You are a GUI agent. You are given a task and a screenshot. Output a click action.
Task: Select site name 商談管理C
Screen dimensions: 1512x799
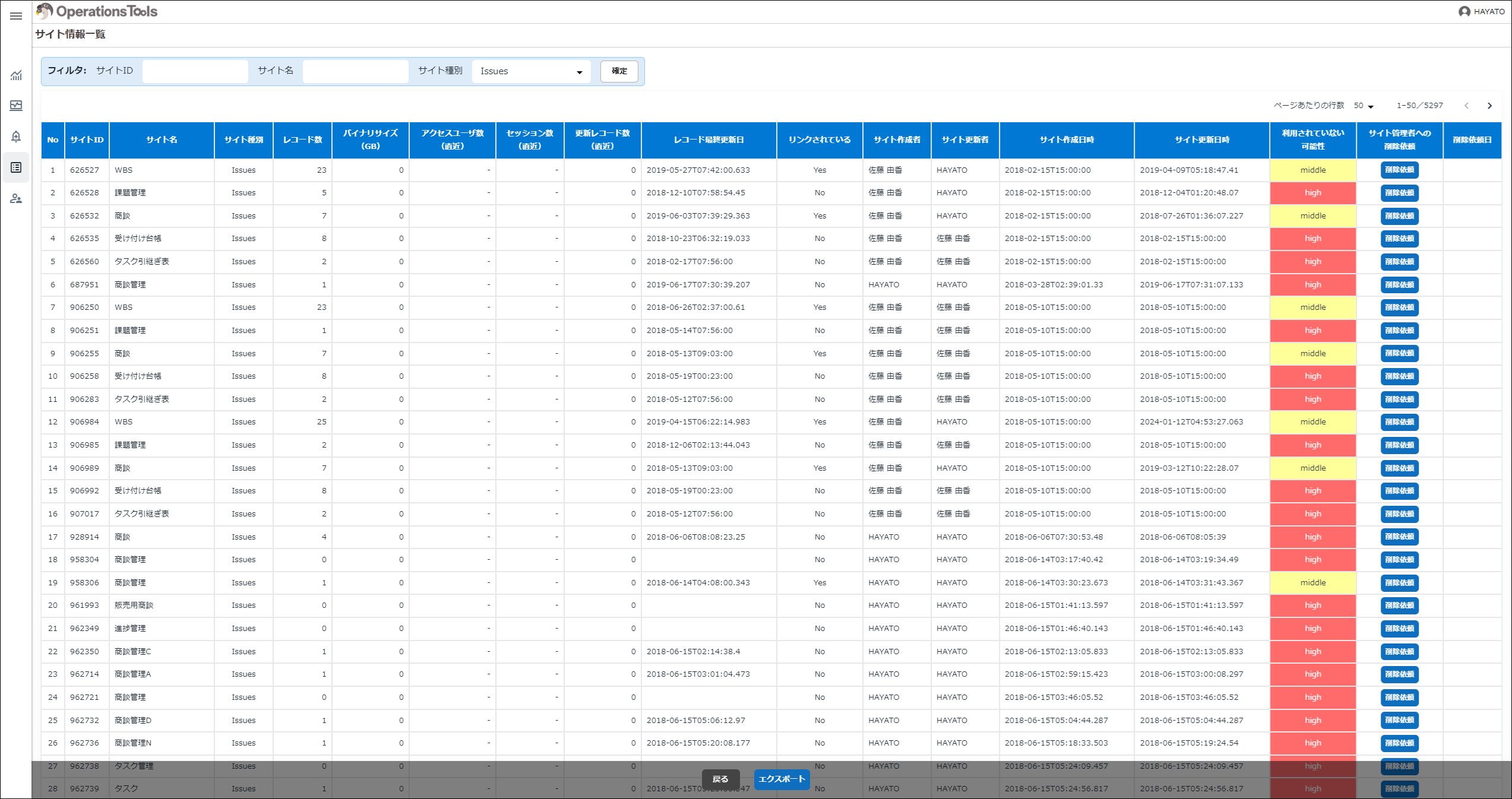point(133,652)
